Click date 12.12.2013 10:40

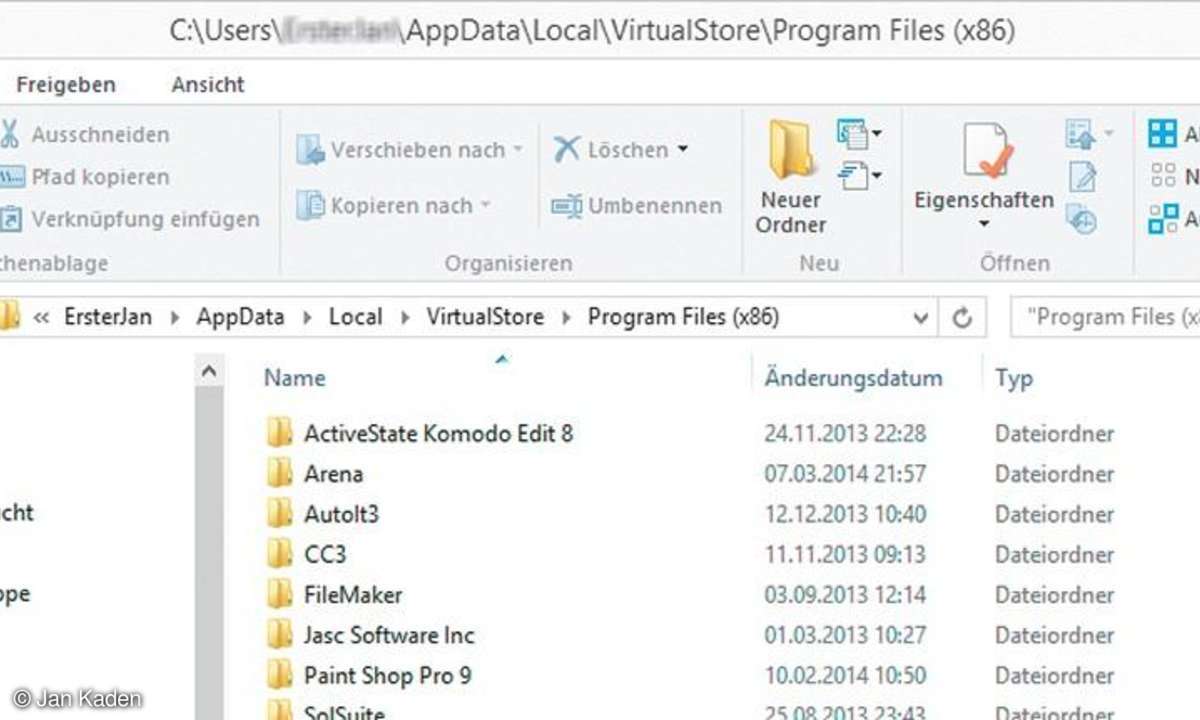click(845, 514)
